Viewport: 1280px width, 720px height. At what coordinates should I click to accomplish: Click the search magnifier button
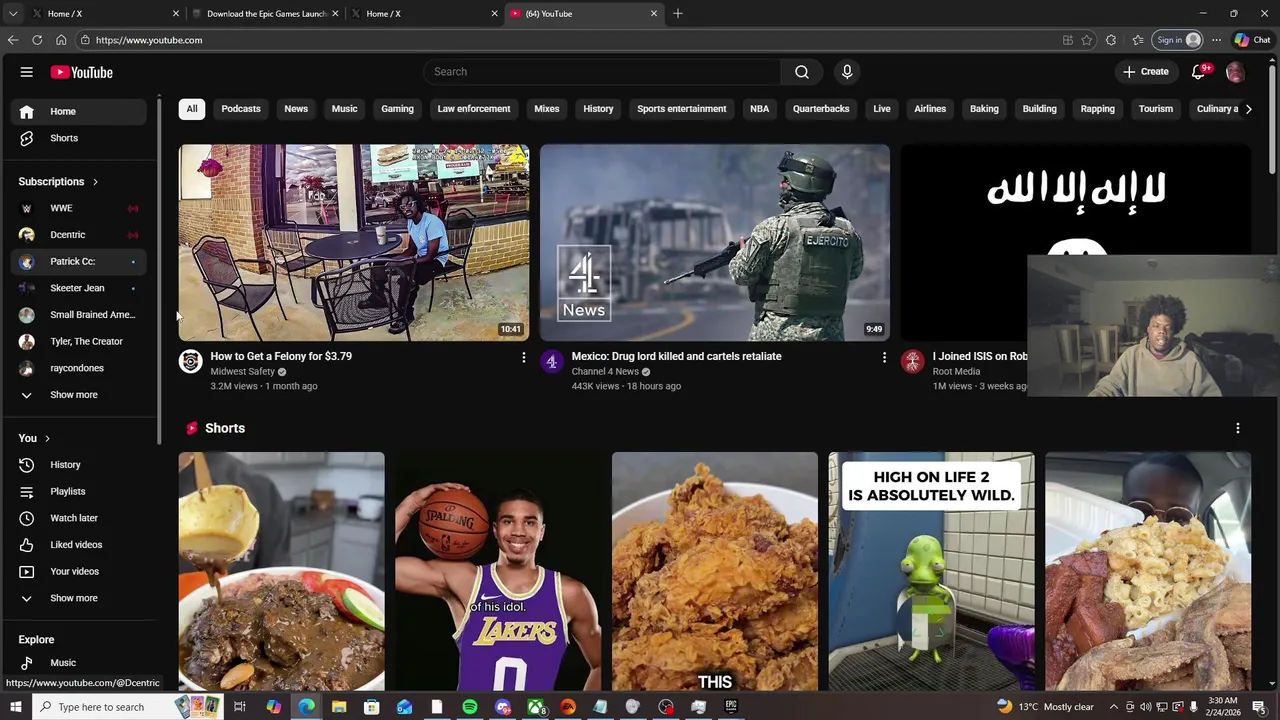(x=802, y=72)
